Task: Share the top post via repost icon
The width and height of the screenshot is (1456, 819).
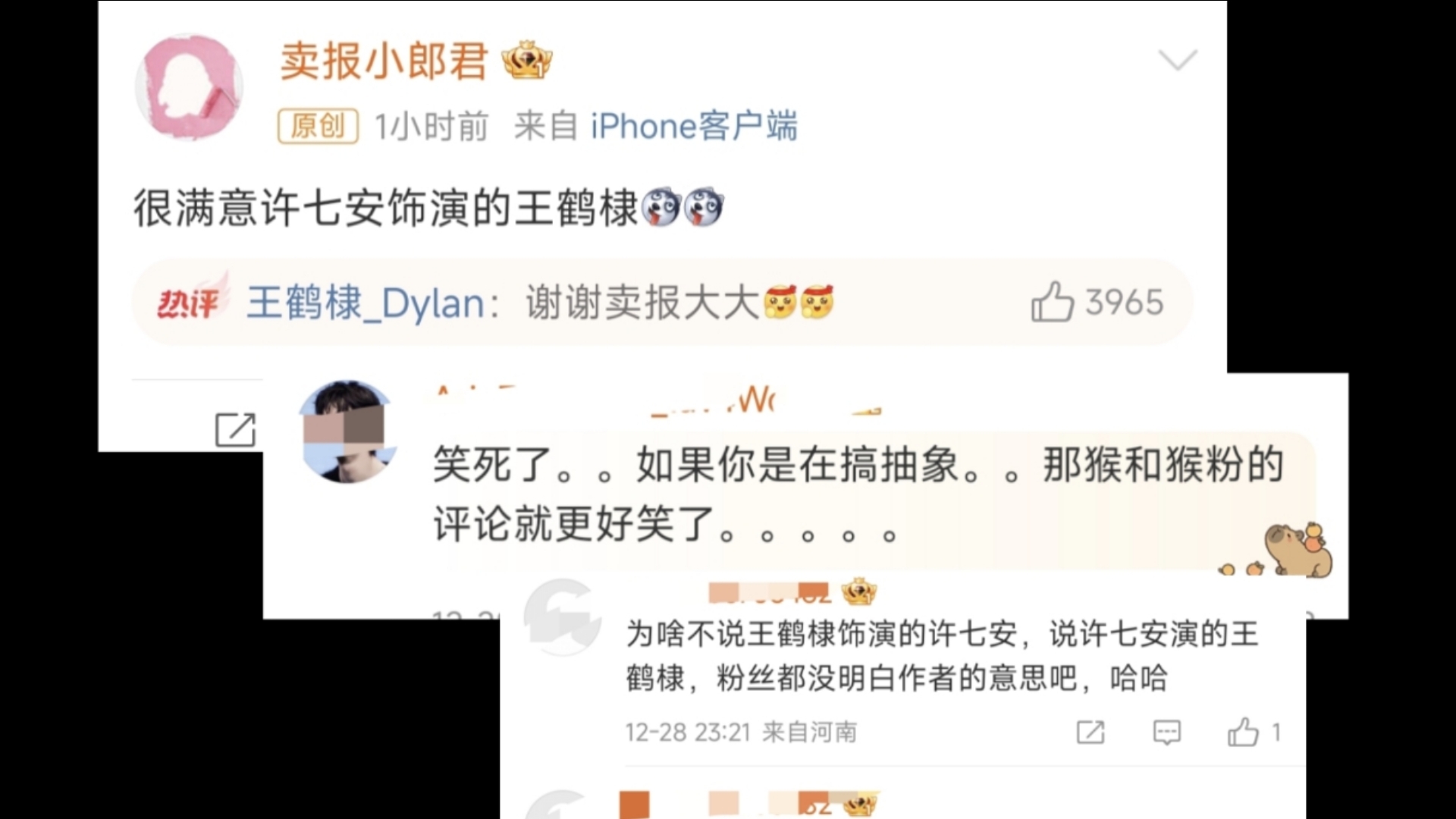Action: tap(235, 429)
